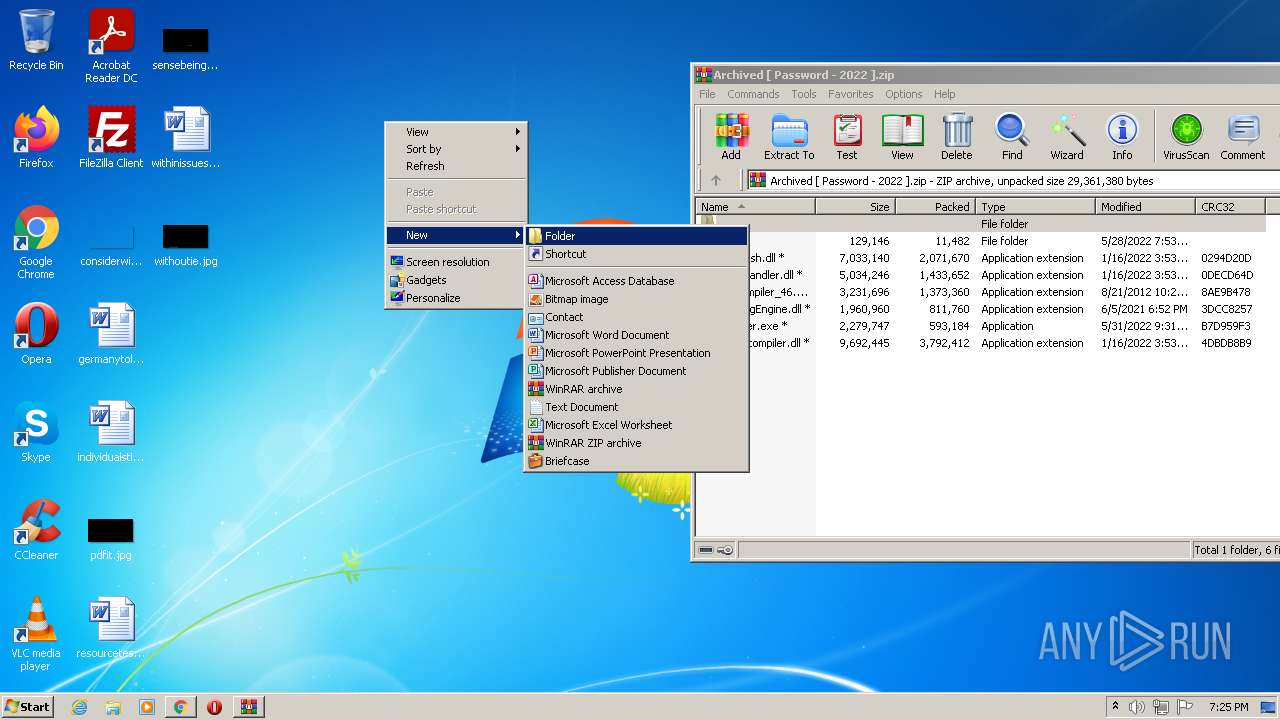The image size is (1280, 720).
Task: Select VLC media player desktop icon
Action: (36, 634)
